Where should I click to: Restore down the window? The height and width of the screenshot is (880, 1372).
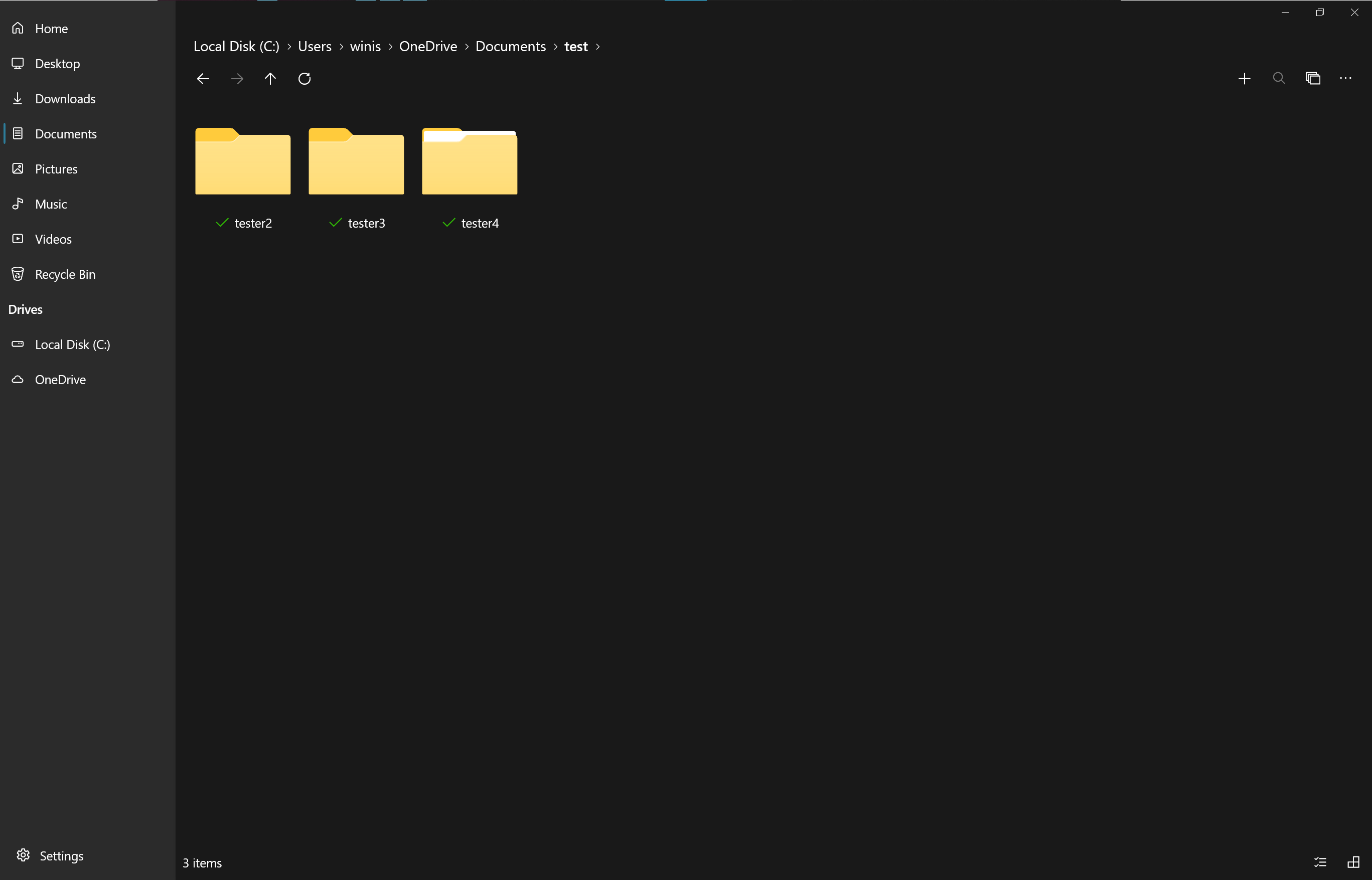pos(1320,12)
